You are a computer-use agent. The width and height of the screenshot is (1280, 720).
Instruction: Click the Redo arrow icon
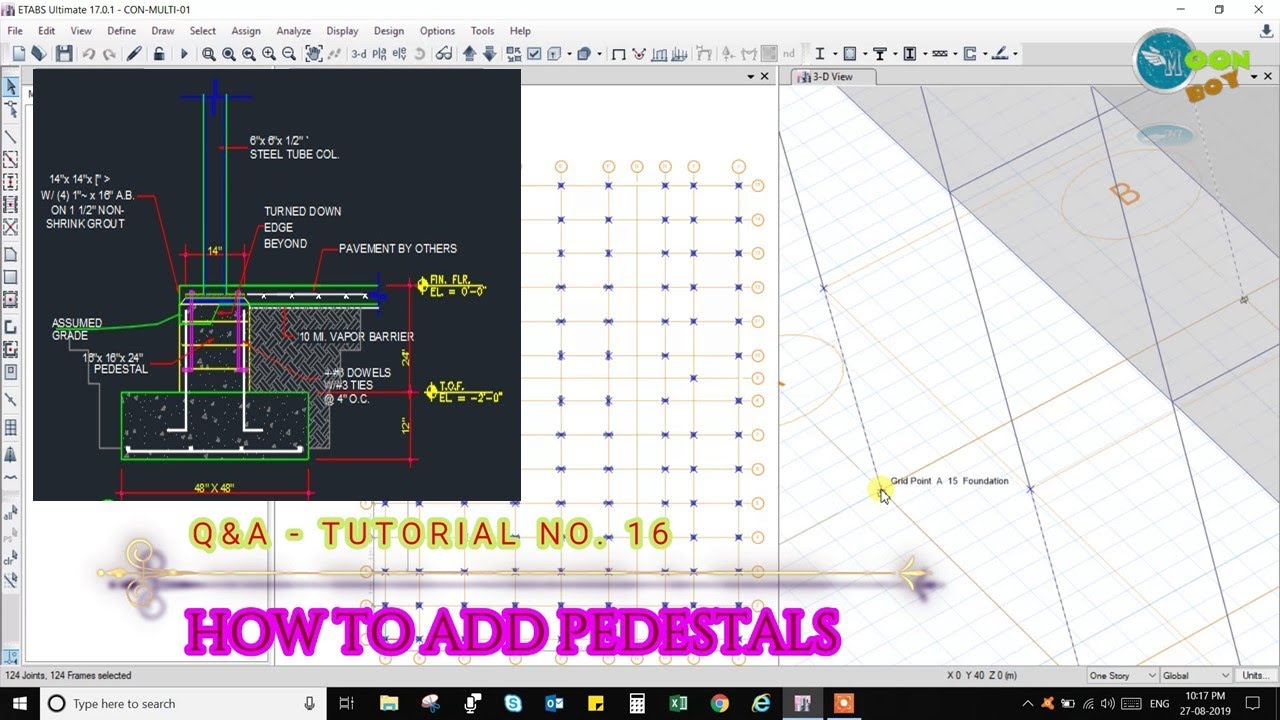109,54
